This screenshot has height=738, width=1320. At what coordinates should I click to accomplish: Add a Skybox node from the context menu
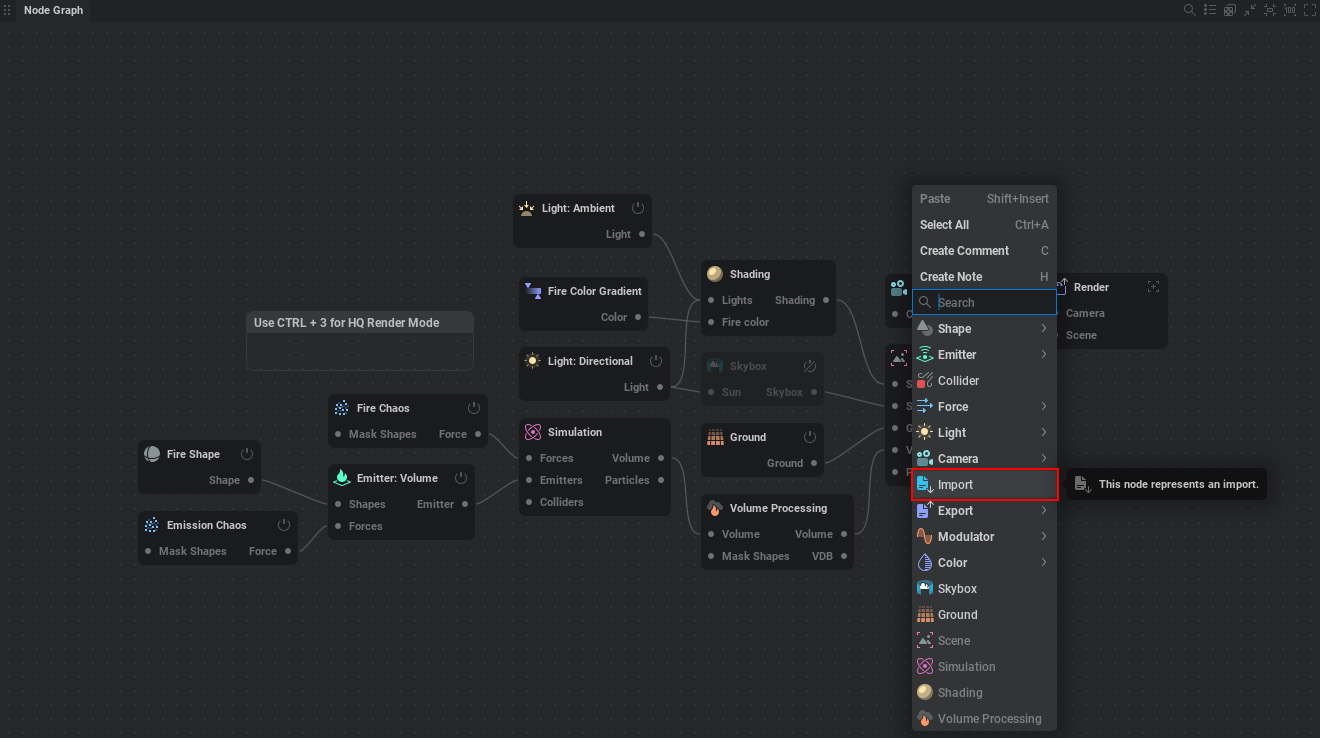click(985, 589)
